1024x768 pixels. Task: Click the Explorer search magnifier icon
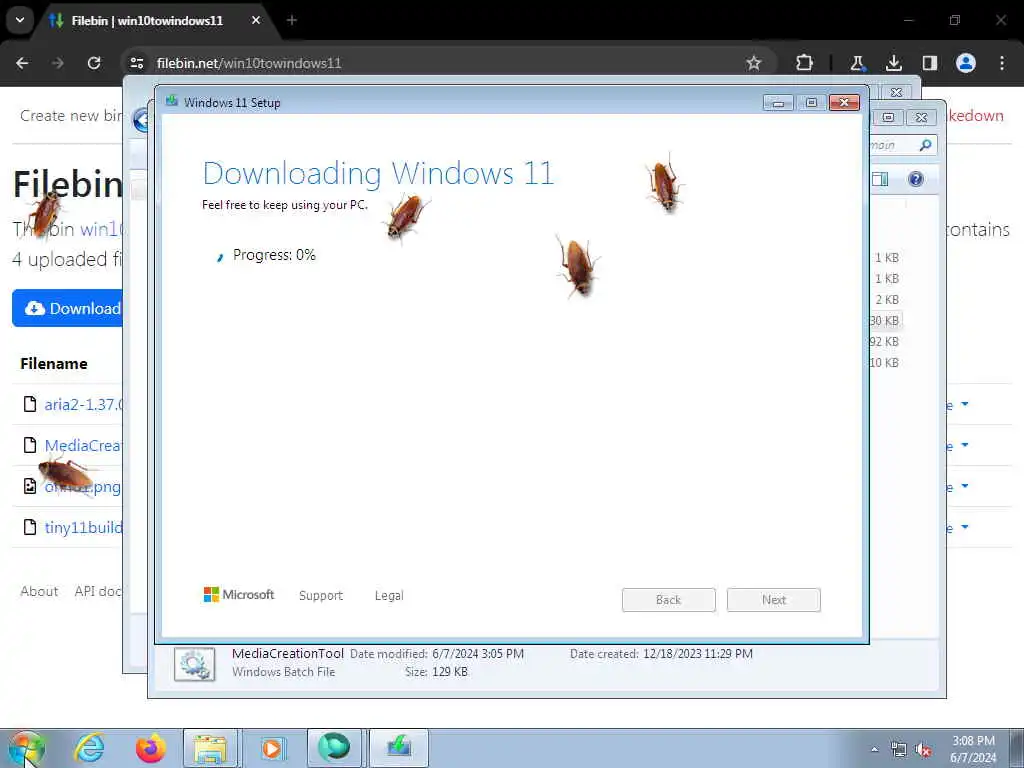pyautogui.click(x=925, y=145)
